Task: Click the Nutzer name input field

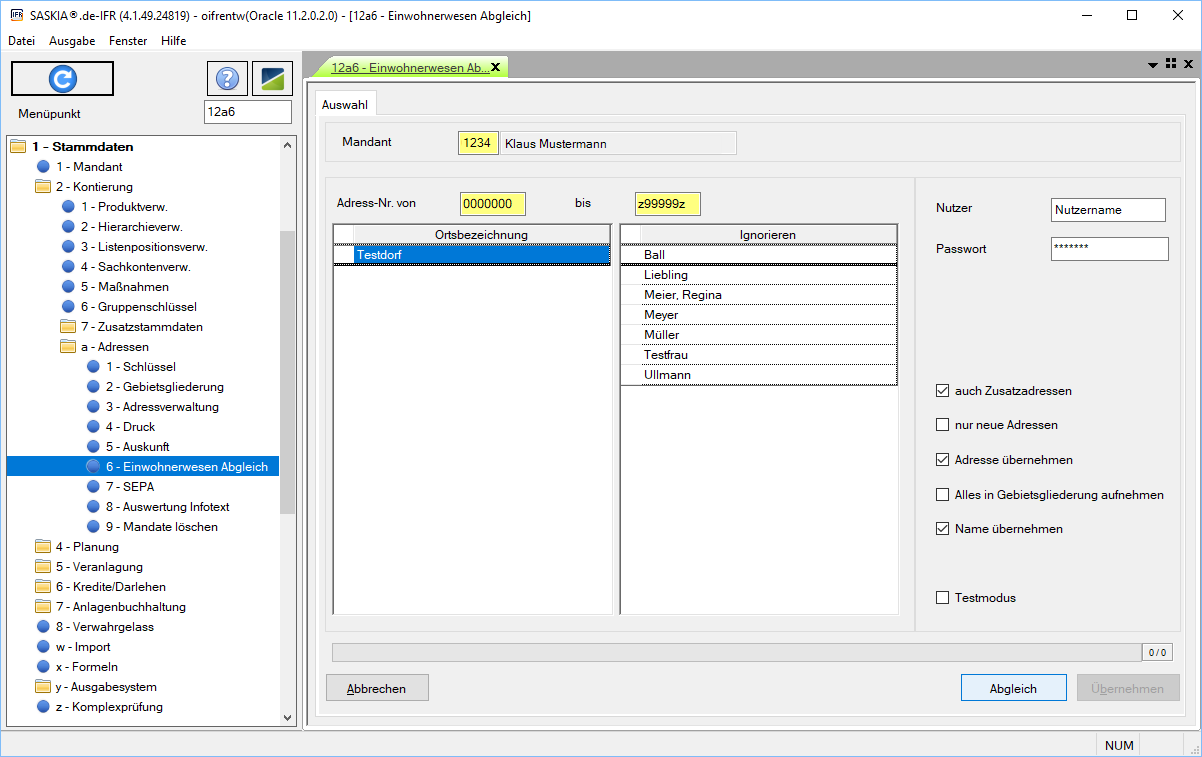Action: tap(1109, 210)
